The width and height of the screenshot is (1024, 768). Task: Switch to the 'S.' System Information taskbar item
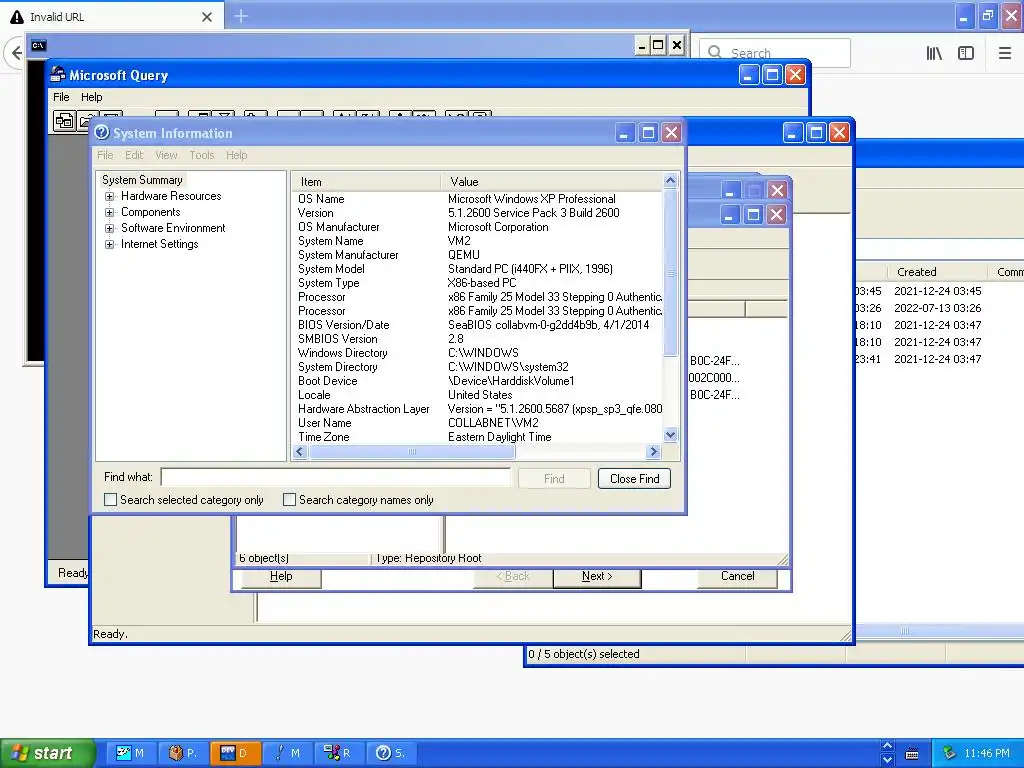click(391, 753)
